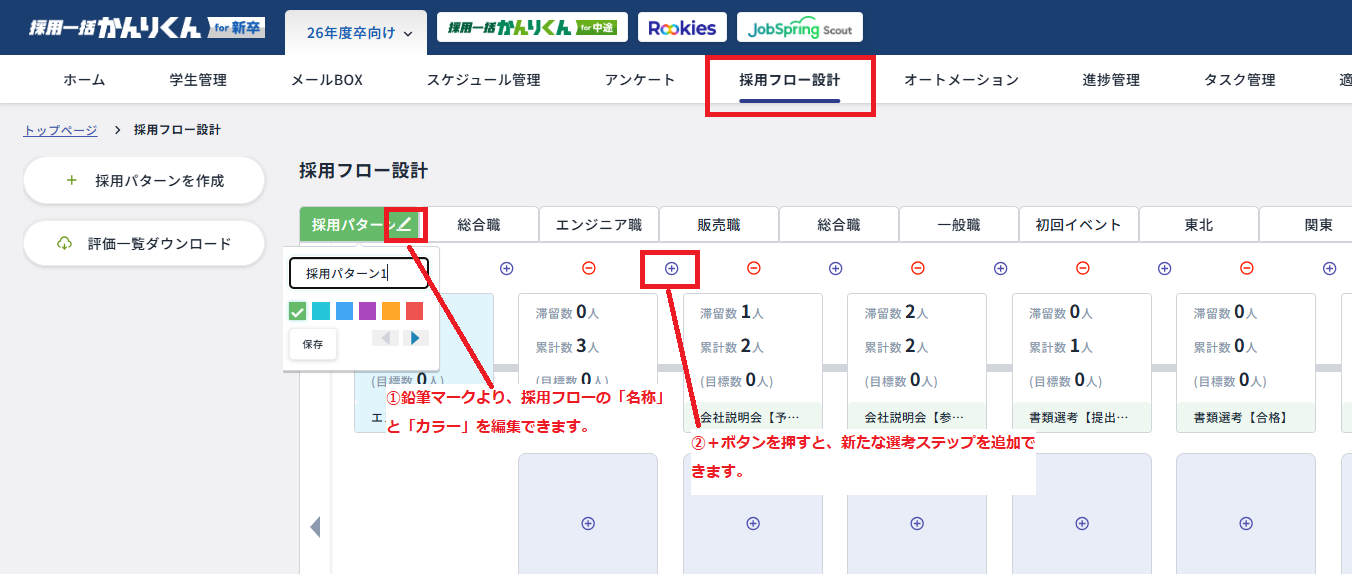
Task: Open JobSpring Scout product link
Action: pos(800,28)
